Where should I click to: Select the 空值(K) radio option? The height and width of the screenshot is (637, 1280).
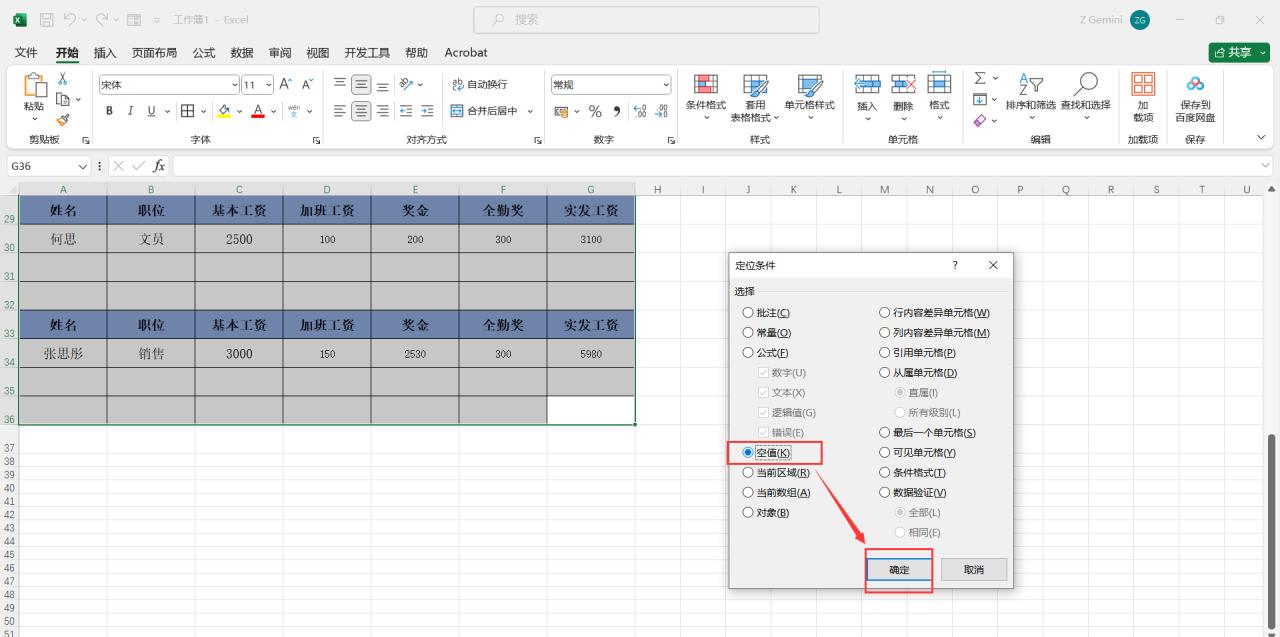(766, 453)
